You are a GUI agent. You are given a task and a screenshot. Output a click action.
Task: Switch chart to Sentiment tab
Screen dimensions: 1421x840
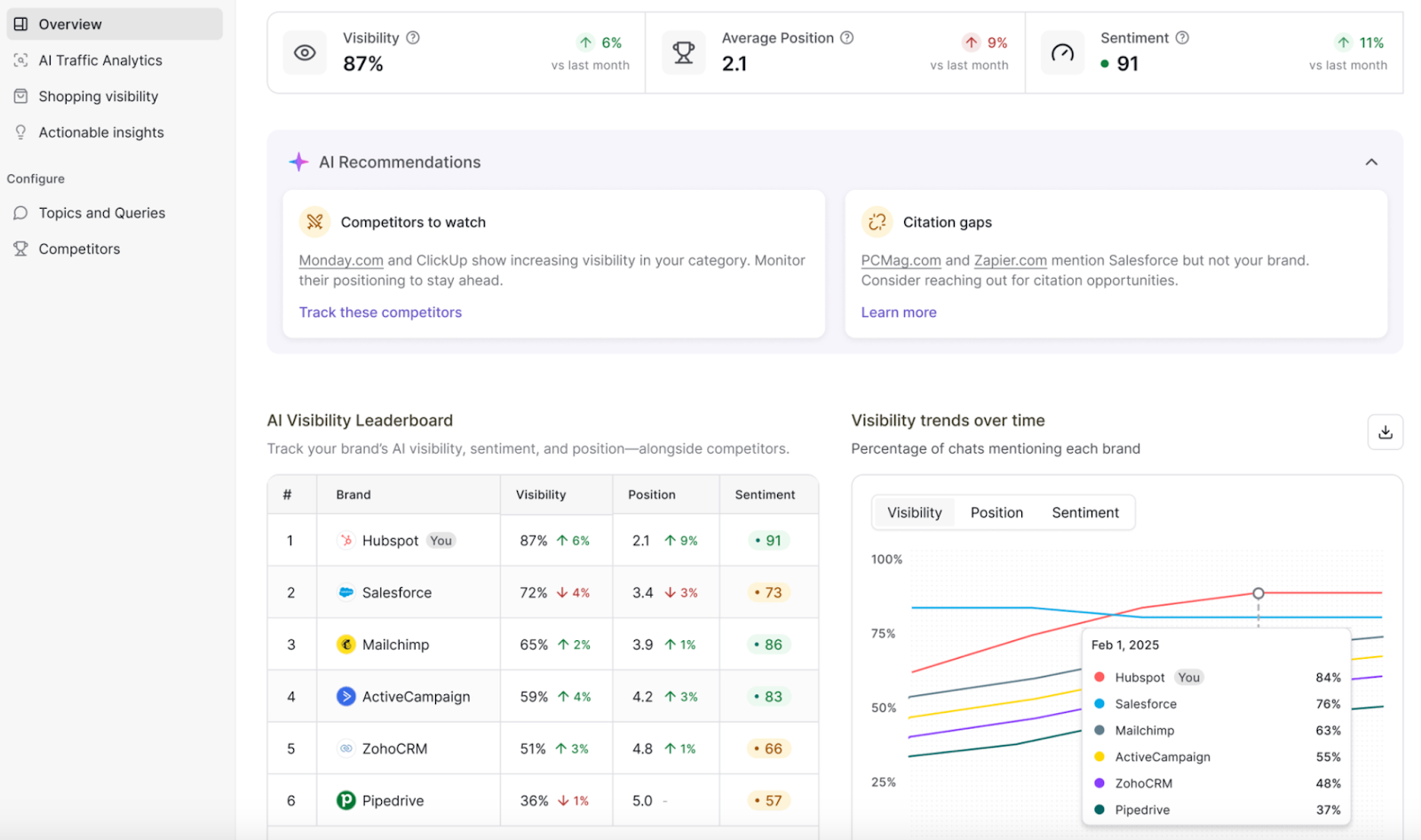[x=1084, y=512]
